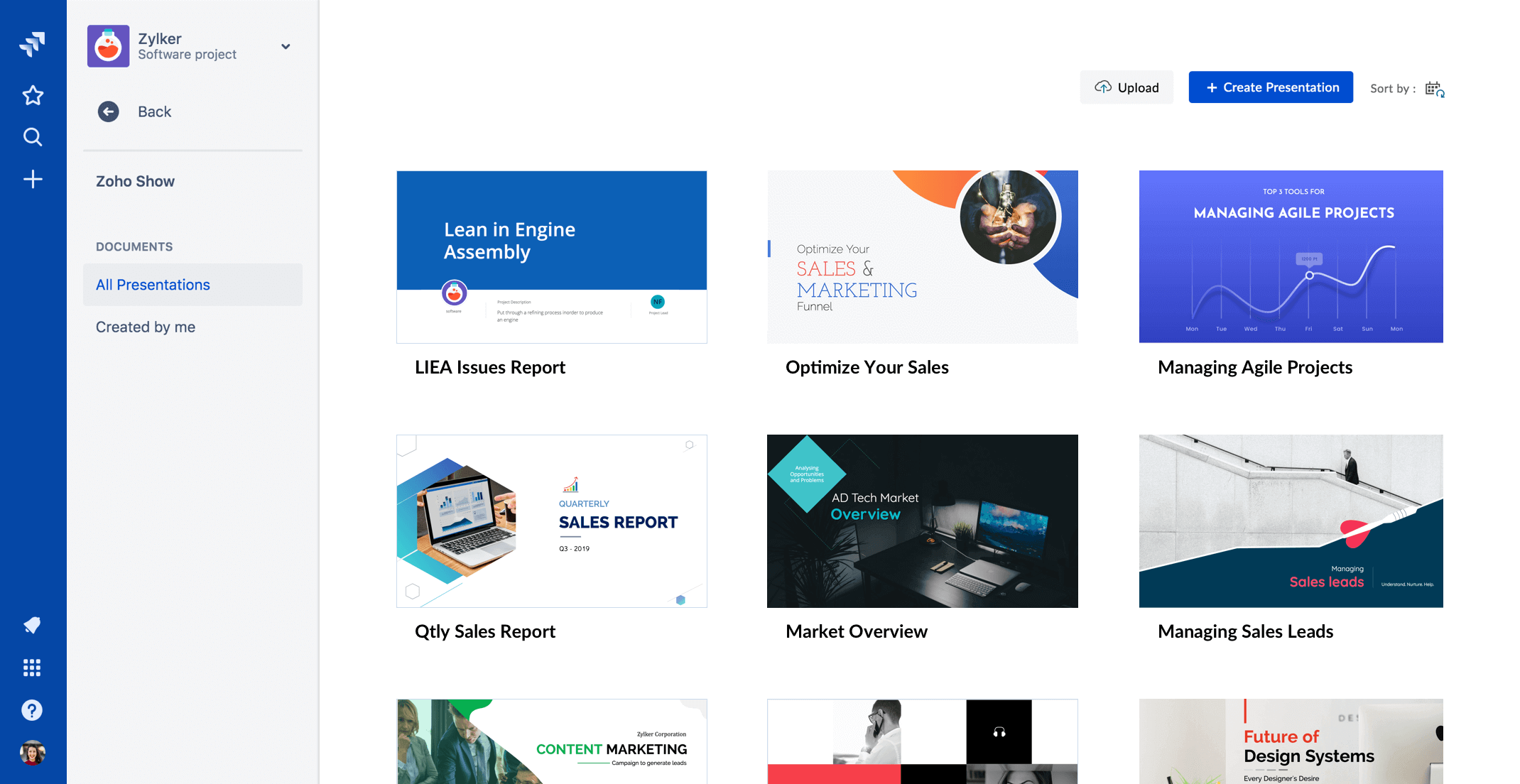Click the Zoho Show upload icon
1520x784 pixels.
tap(1102, 87)
